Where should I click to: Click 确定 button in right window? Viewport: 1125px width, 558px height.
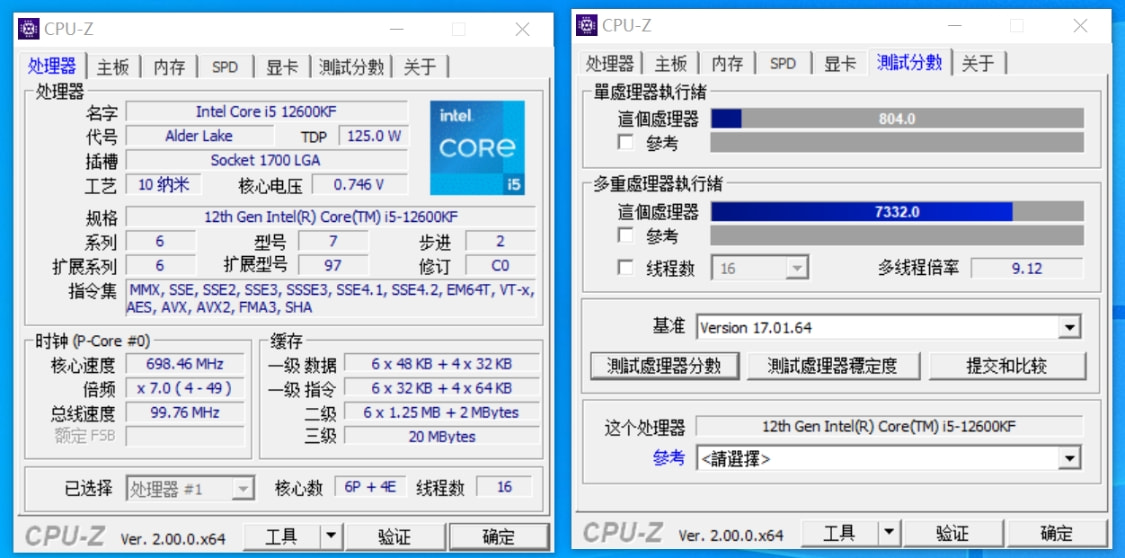(1057, 533)
